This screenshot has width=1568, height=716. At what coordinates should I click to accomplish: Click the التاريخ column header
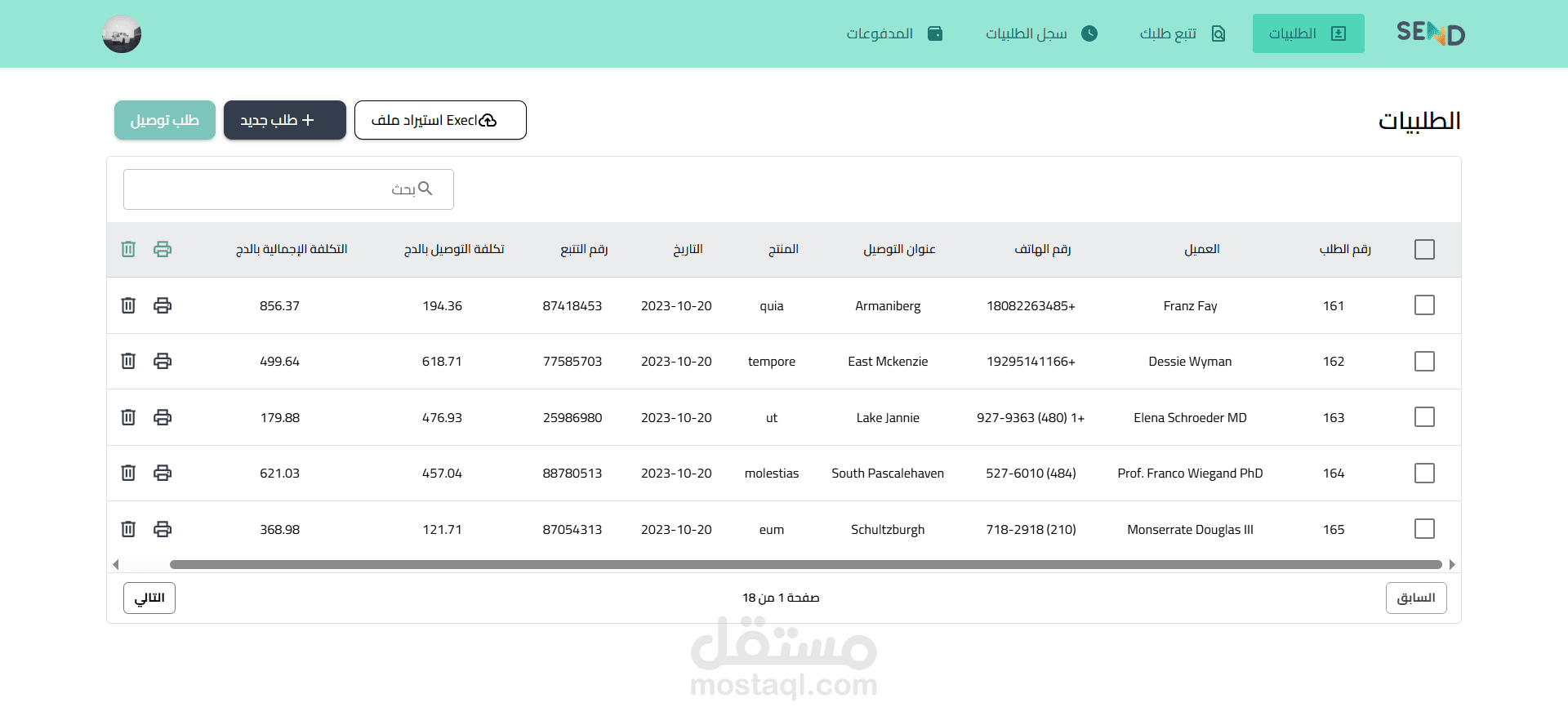[688, 249]
